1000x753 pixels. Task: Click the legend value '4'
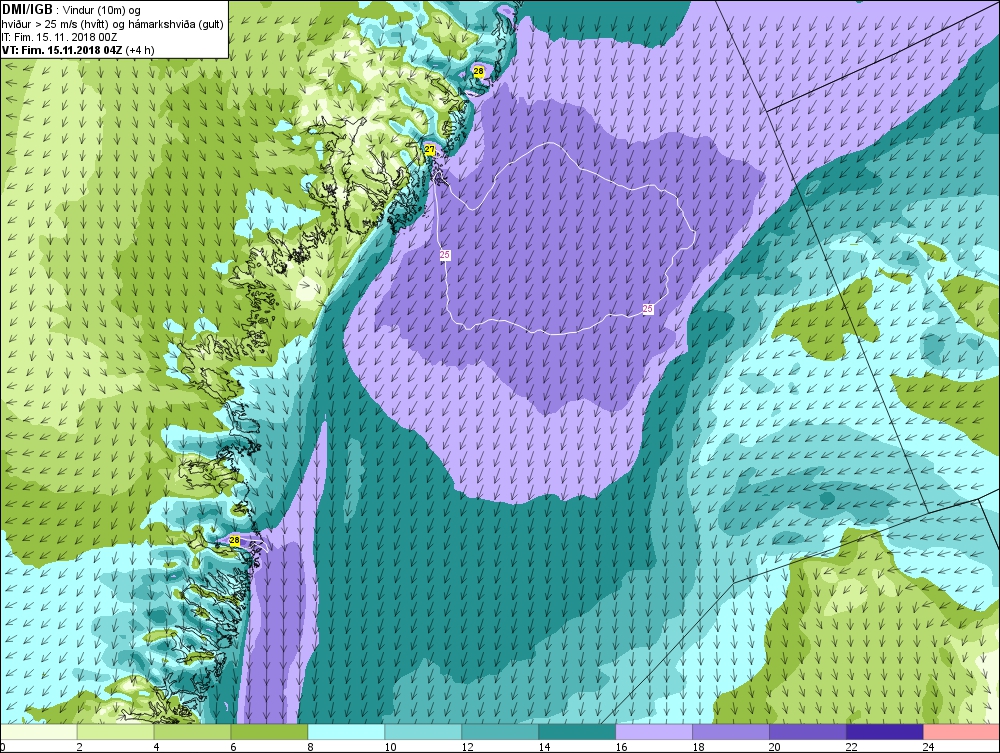click(x=156, y=747)
